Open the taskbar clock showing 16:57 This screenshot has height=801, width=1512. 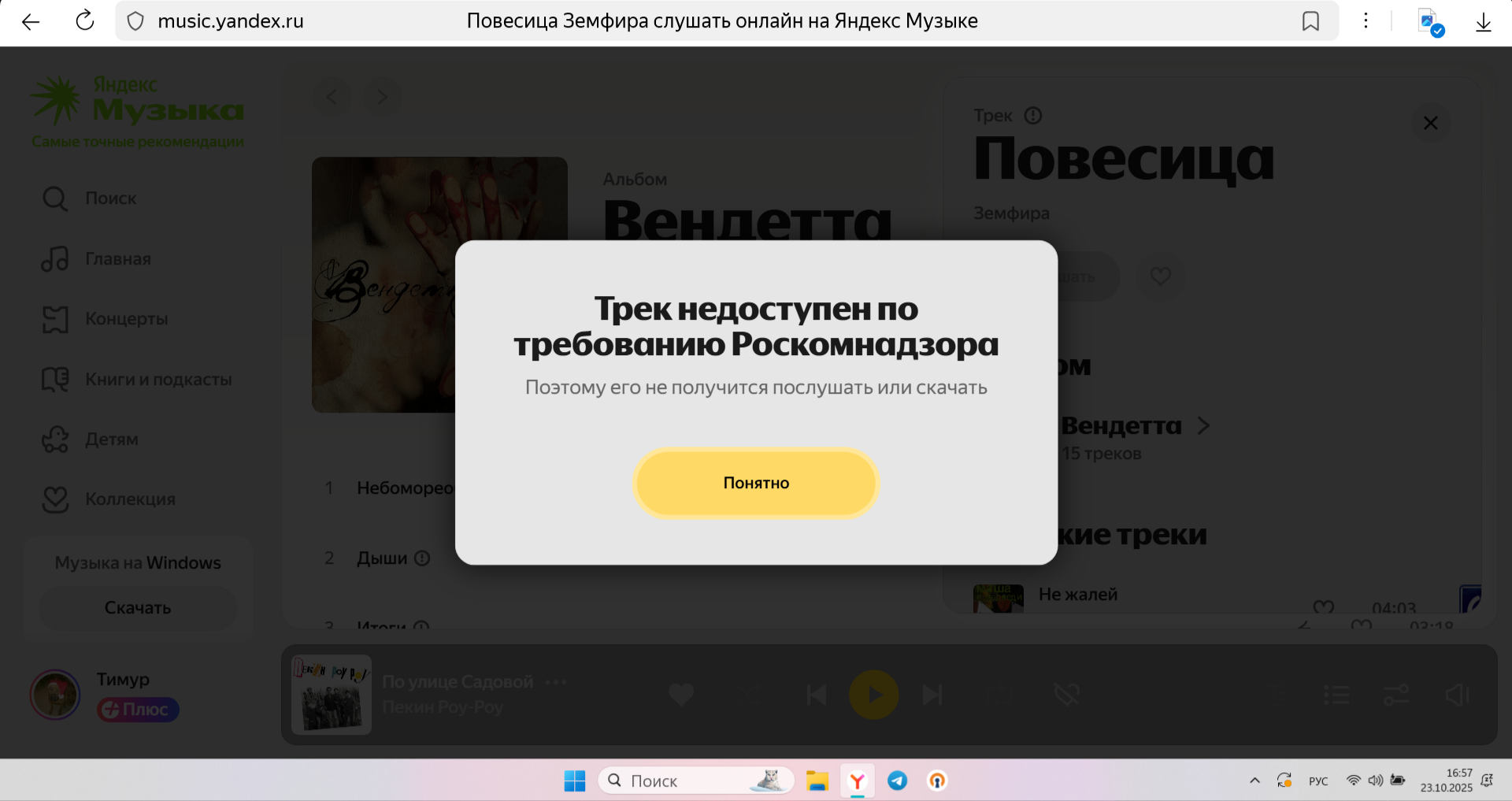[1447, 781]
